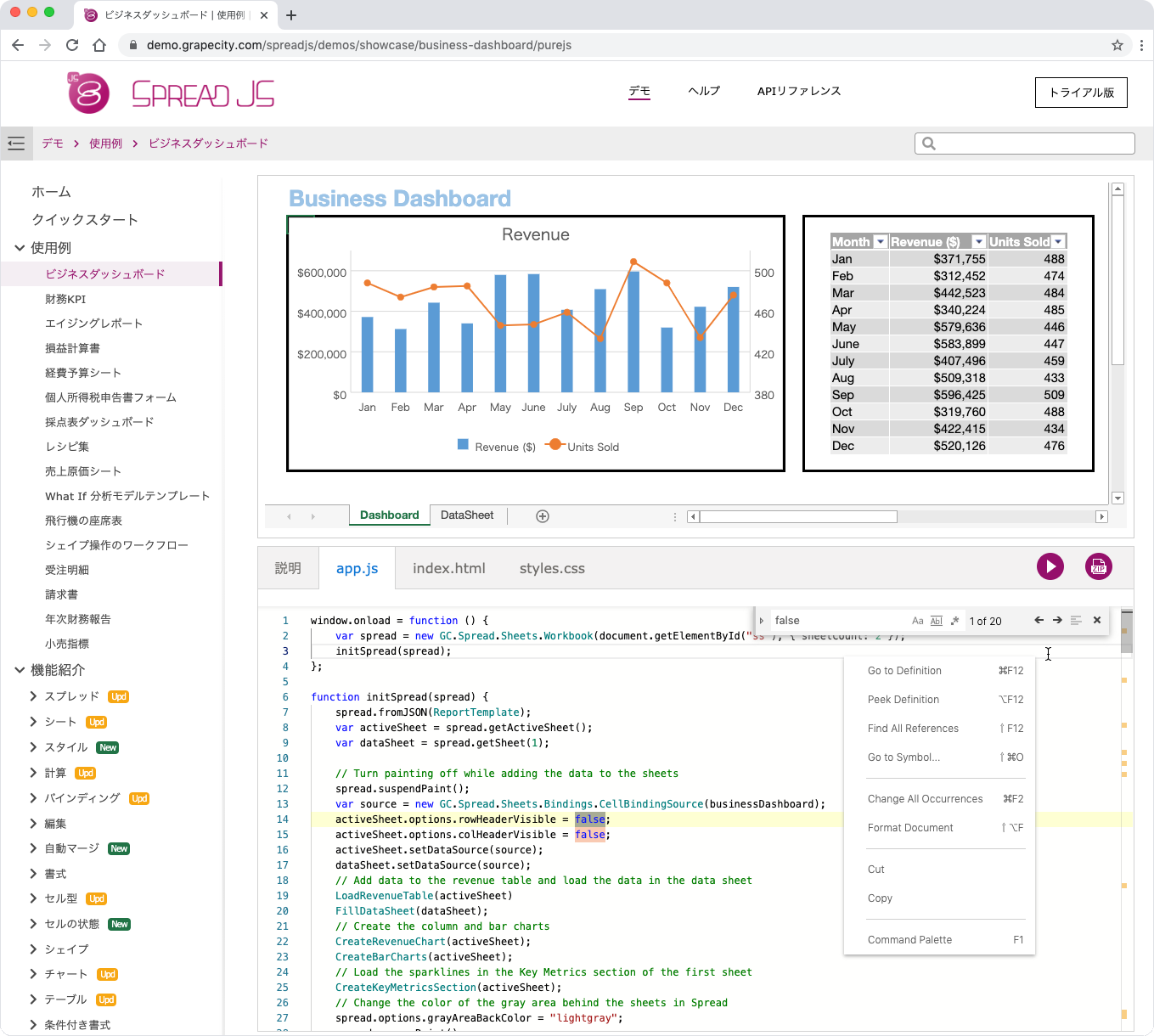Image resolution: width=1154 pixels, height=1036 pixels.
Task: Choose Format Document from context menu
Action: coord(939,828)
